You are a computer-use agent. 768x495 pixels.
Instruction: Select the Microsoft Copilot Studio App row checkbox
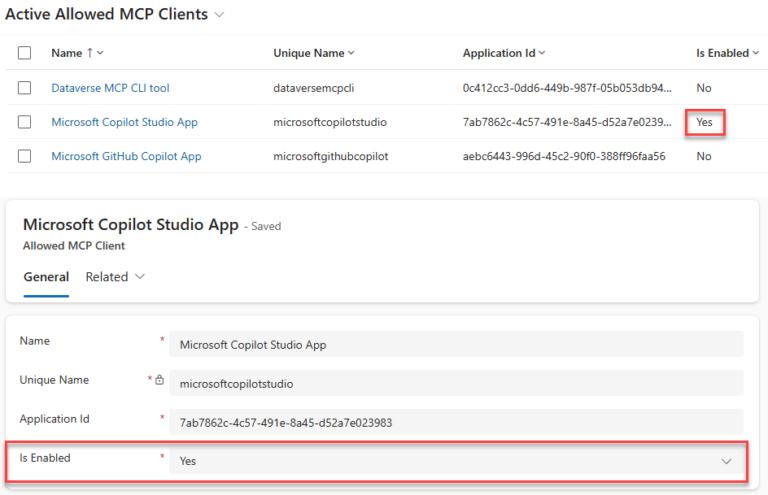[x=24, y=122]
